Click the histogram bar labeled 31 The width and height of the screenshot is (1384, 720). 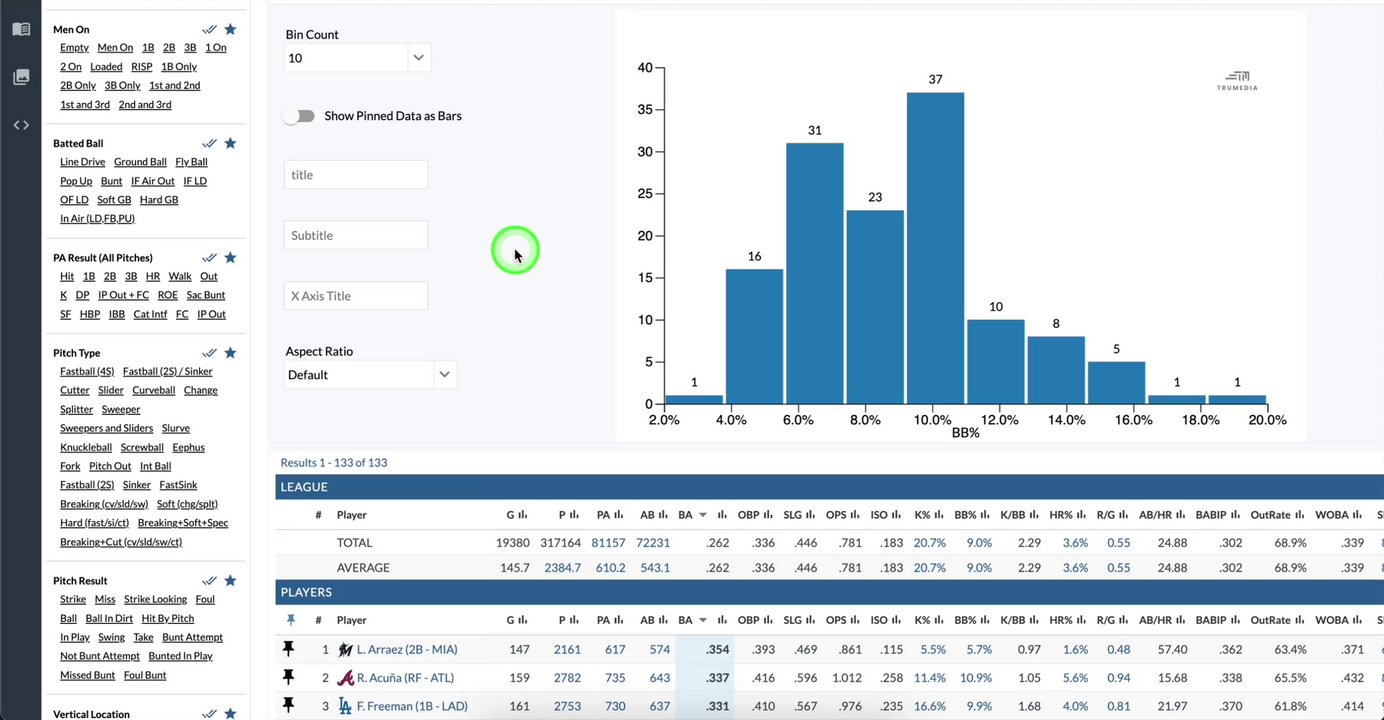[x=814, y=273]
